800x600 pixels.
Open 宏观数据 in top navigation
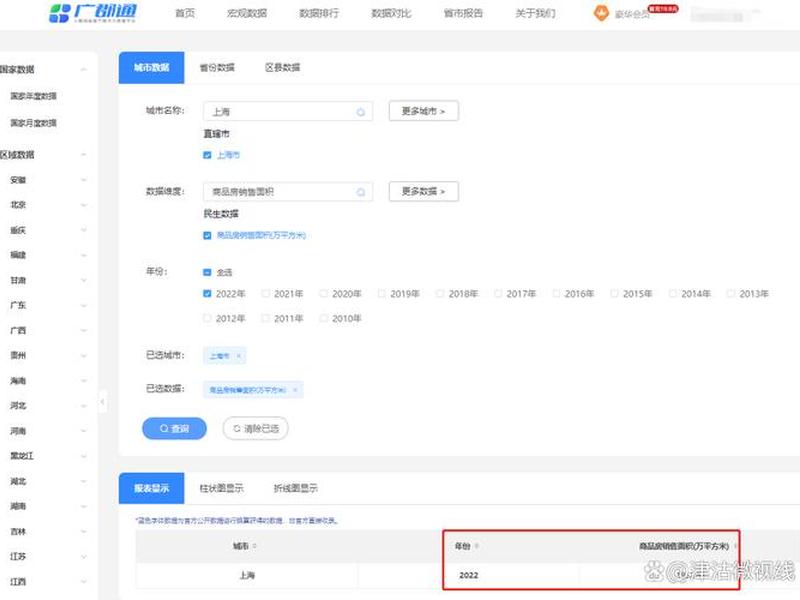pos(247,13)
